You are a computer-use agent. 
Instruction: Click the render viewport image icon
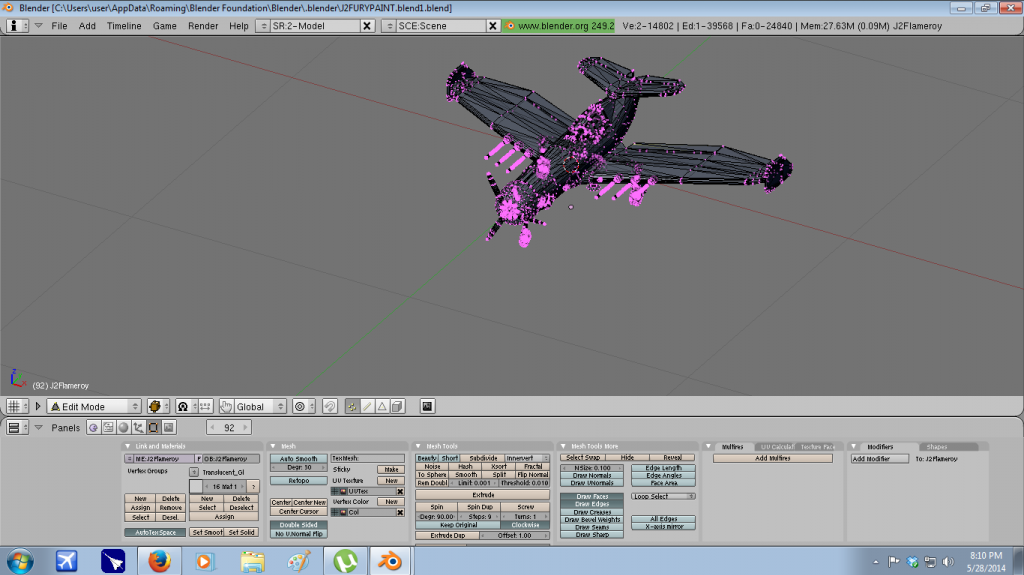click(427, 406)
